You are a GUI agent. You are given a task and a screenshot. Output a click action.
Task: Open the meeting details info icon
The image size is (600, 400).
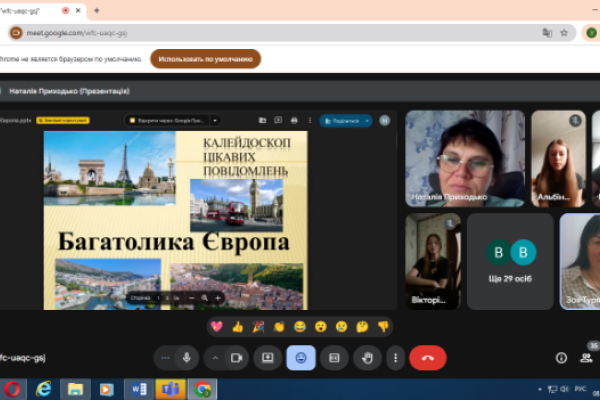(x=561, y=357)
